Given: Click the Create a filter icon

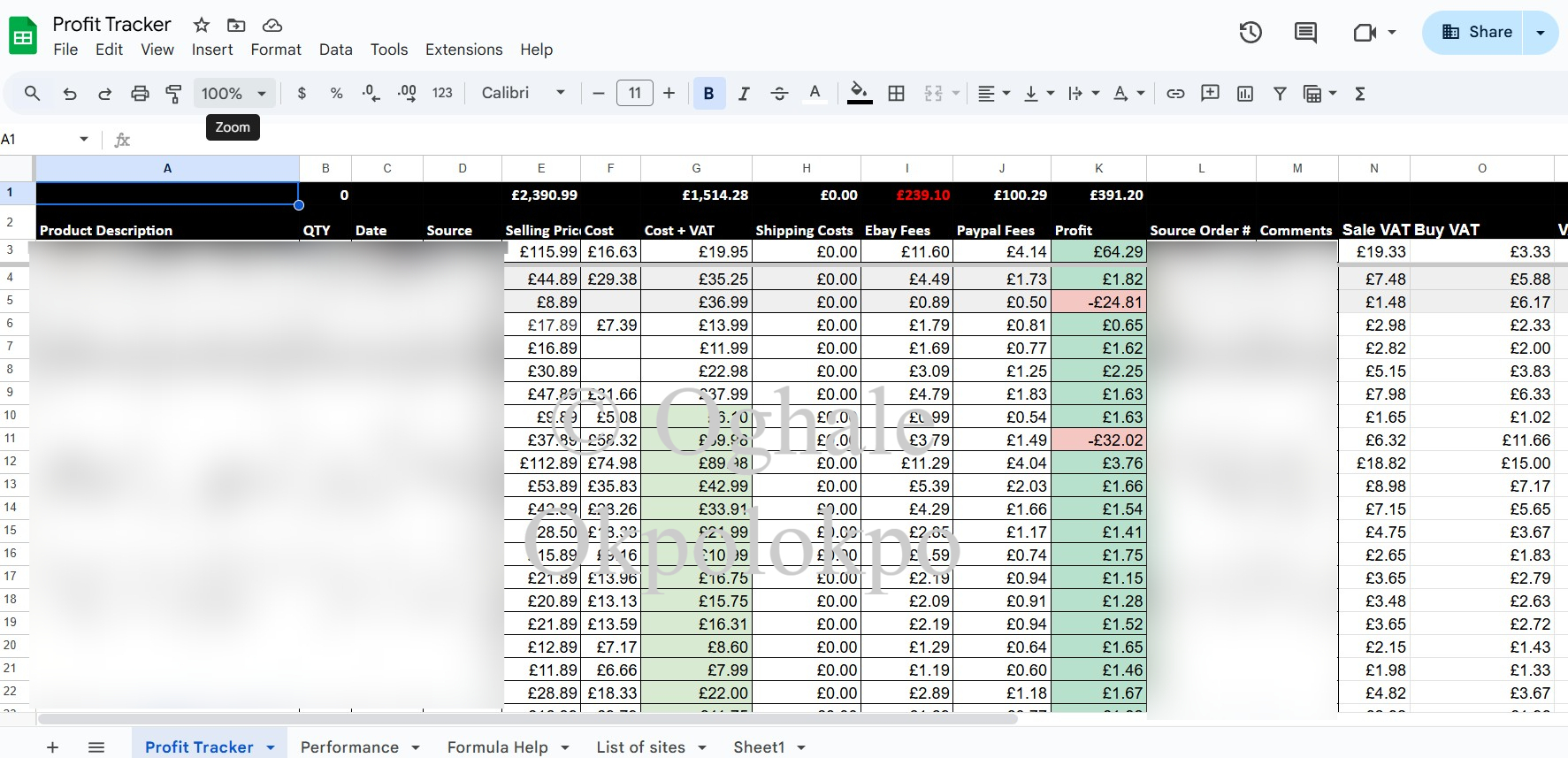Looking at the screenshot, I should tap(1280, 94).
